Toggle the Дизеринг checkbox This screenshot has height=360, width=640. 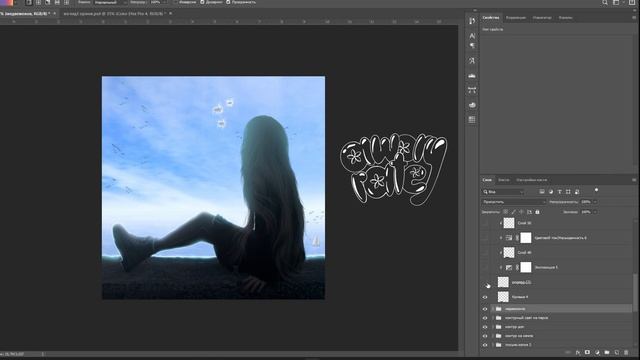point(202,2)
